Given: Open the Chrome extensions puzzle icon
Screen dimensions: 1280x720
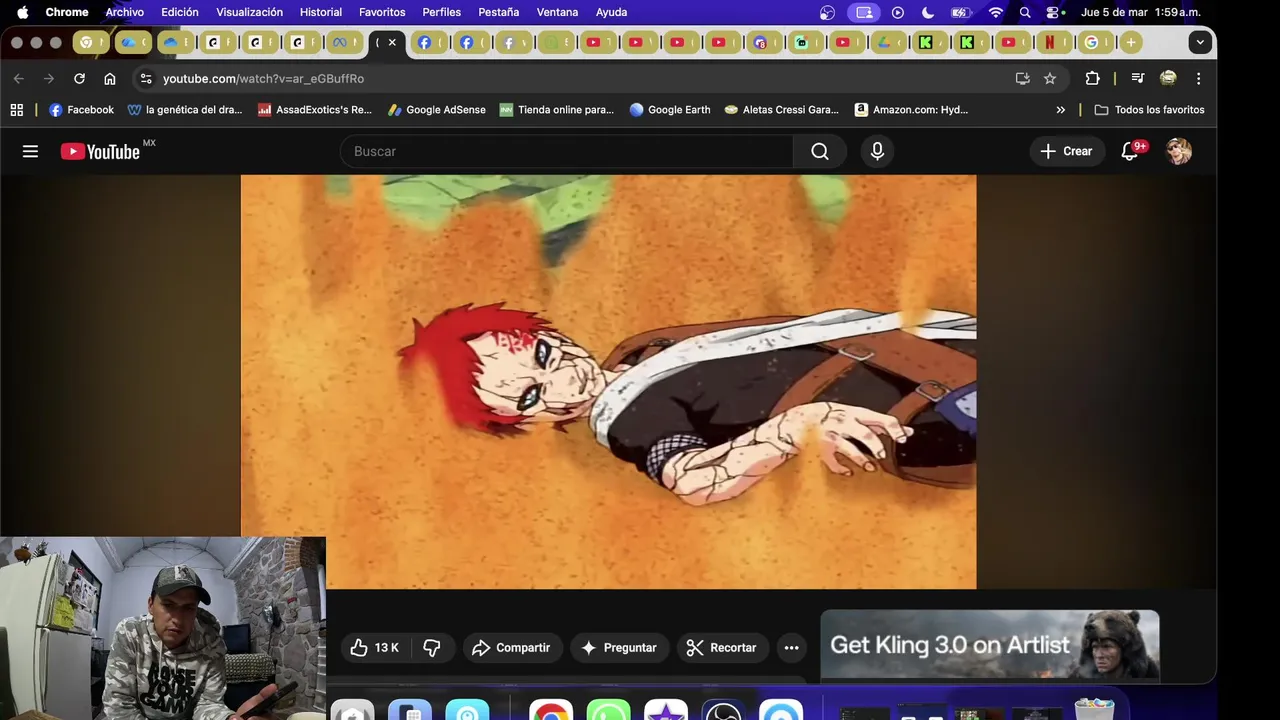Looking at the screenshot, I should pos(1092,78).
